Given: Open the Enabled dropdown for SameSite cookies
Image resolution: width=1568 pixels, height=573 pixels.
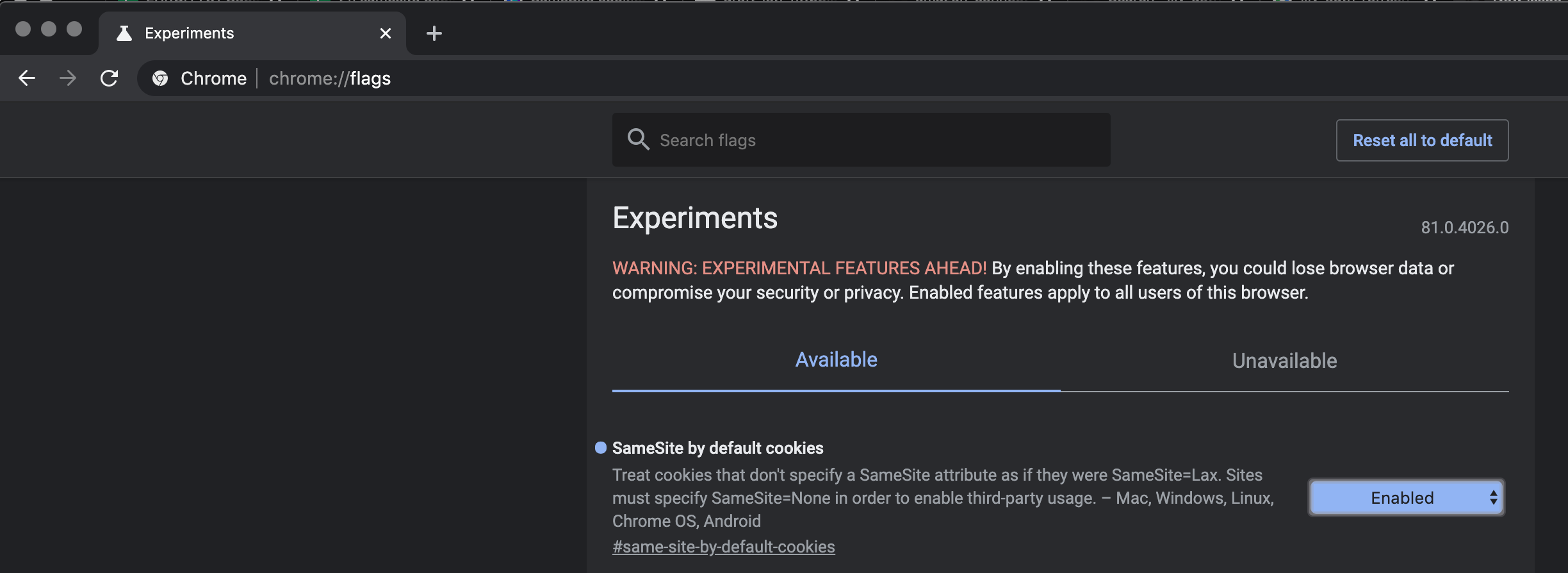Looking at the screenshot, I should click(1406, 497).
